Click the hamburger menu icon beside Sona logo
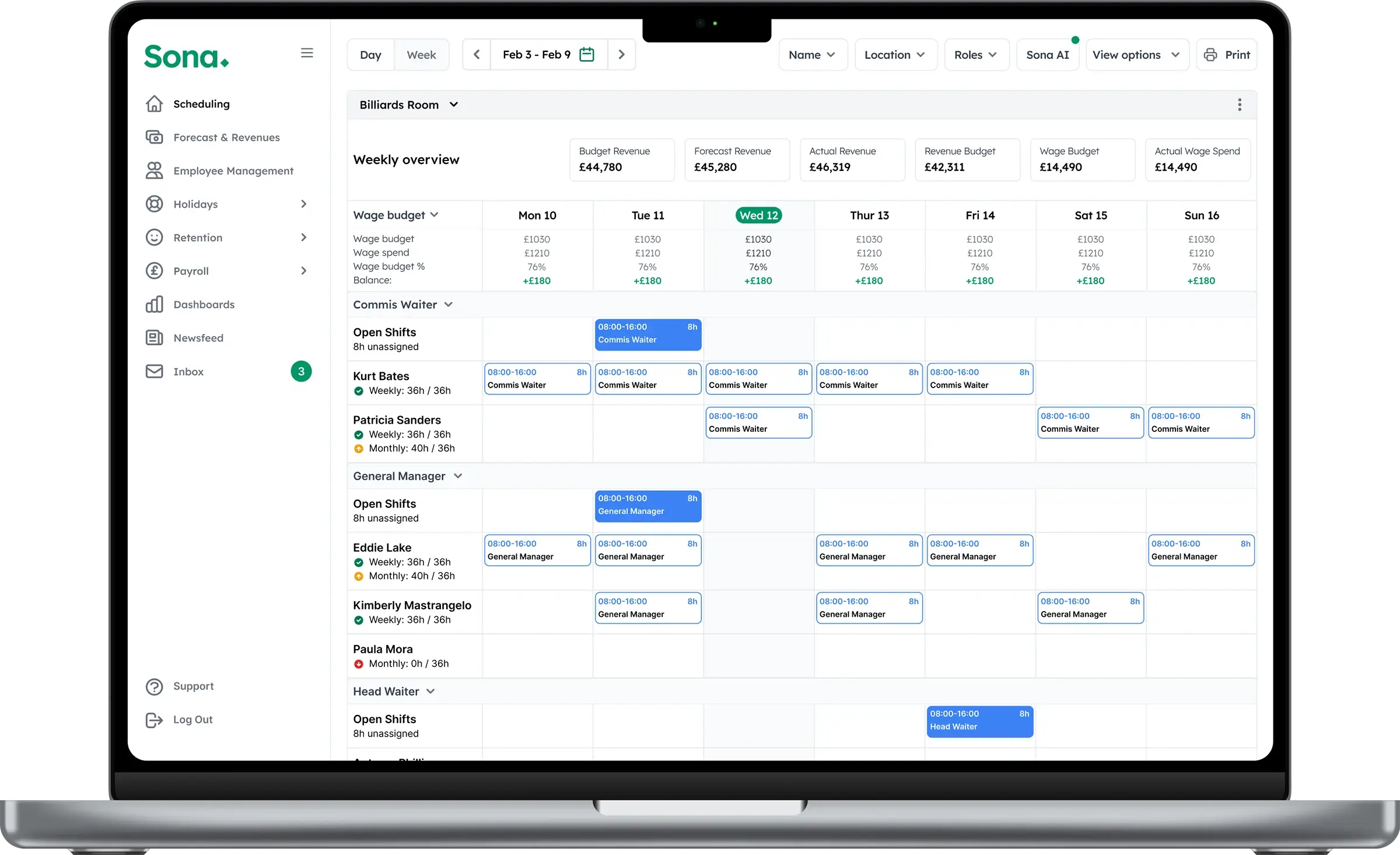 point(307,53)
